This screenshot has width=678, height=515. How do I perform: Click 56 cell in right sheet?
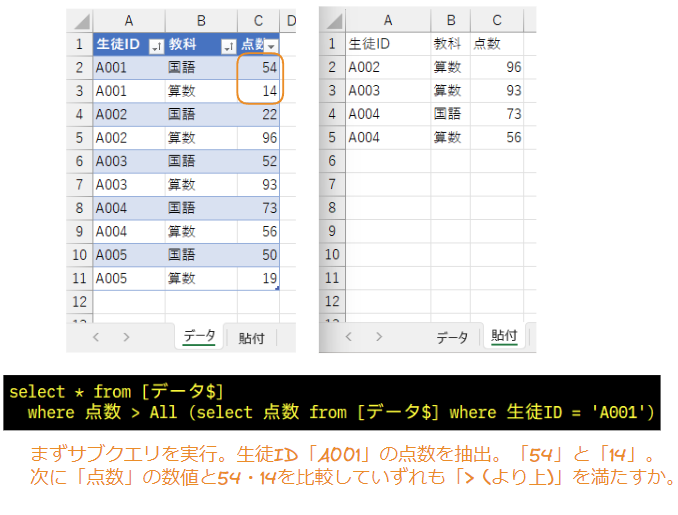tap(497, 138)
